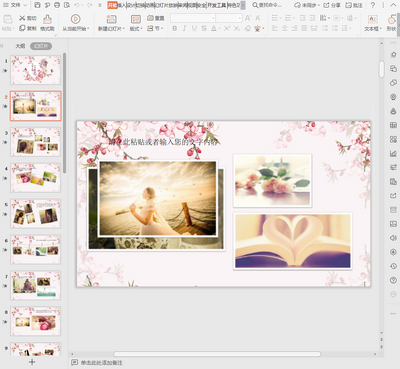
Task: Click the Save icon in quick toolbar
Action: click(x=38, y=5)
